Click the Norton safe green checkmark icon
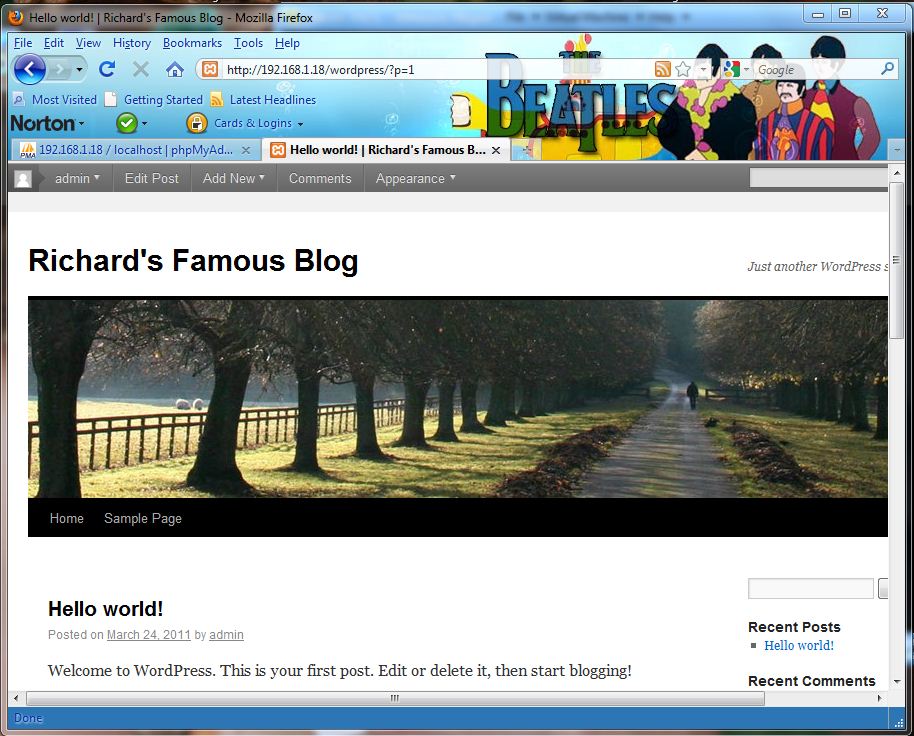The width and height of the screenshot is (914, 736). 126,123
